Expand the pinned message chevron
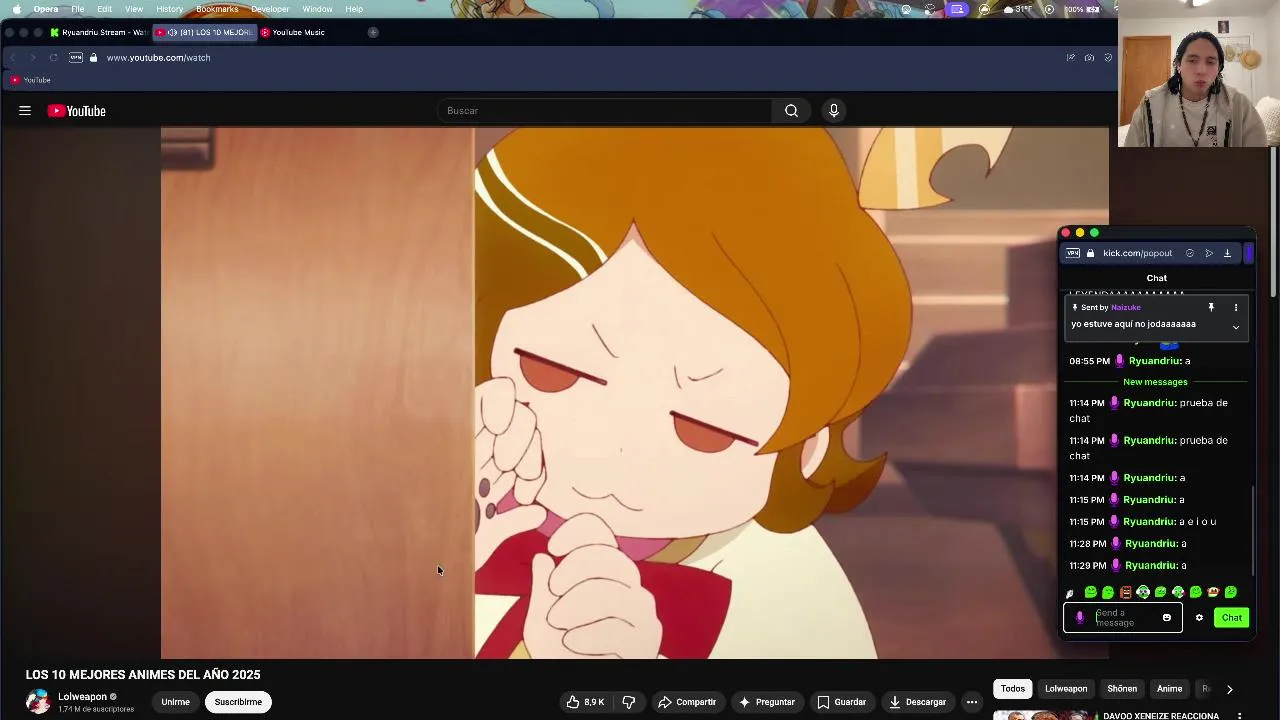 (x=1236, y=327)
